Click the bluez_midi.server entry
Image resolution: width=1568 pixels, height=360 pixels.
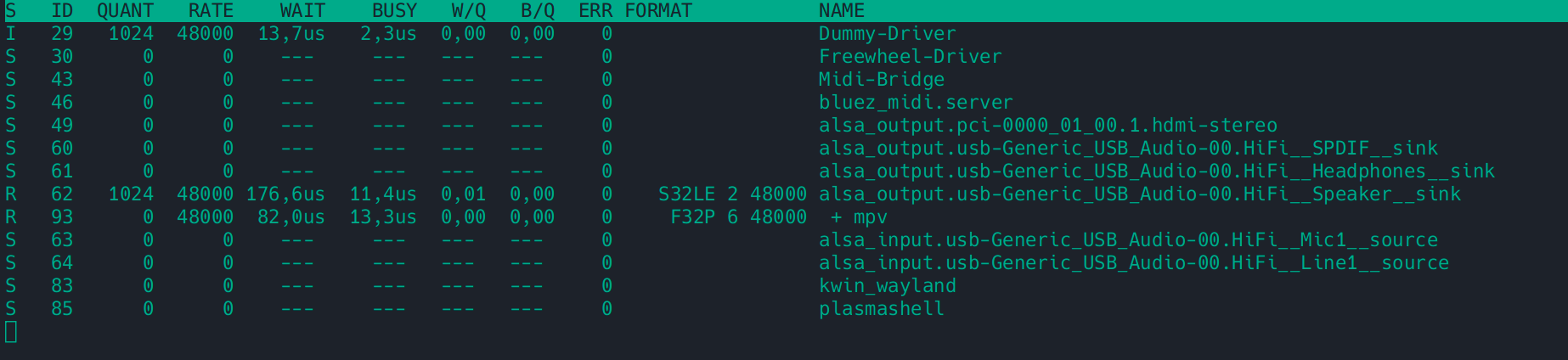(916, 103)
